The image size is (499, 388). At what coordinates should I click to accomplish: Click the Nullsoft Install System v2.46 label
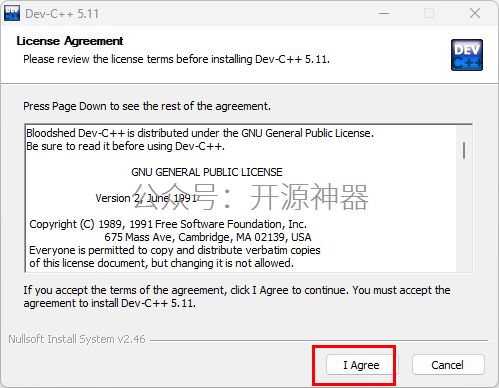tap(77, 339)
